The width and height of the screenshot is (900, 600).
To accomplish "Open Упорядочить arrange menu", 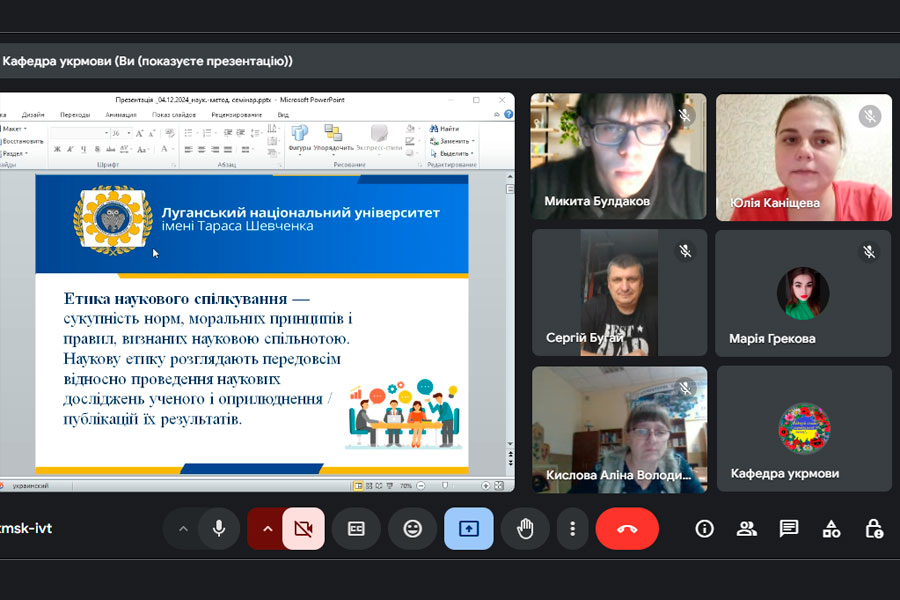I will (333, 140).
